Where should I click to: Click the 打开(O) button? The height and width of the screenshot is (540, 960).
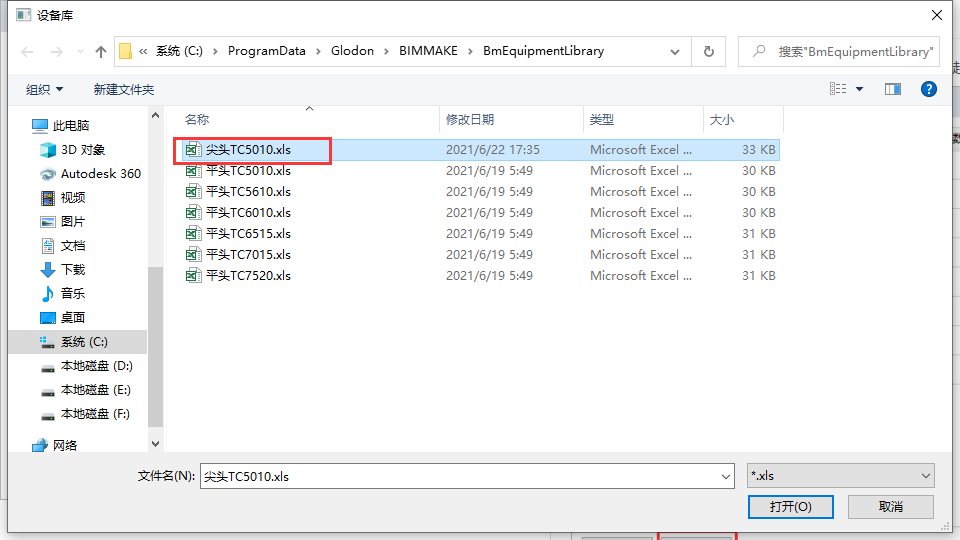(790, 507)
